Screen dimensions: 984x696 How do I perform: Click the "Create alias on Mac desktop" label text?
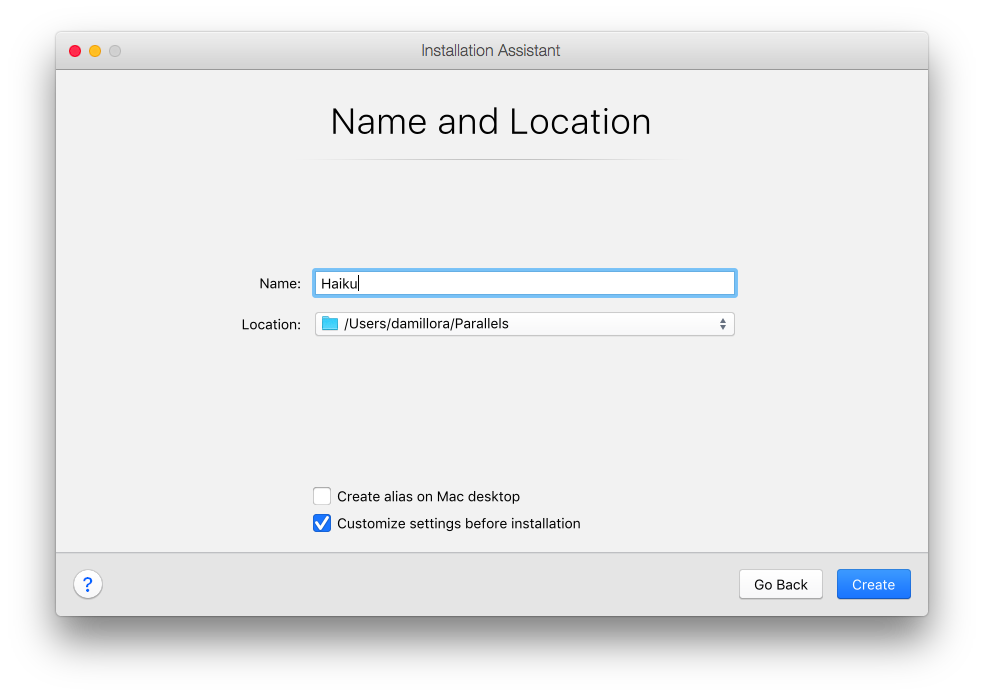click(428, 496)
